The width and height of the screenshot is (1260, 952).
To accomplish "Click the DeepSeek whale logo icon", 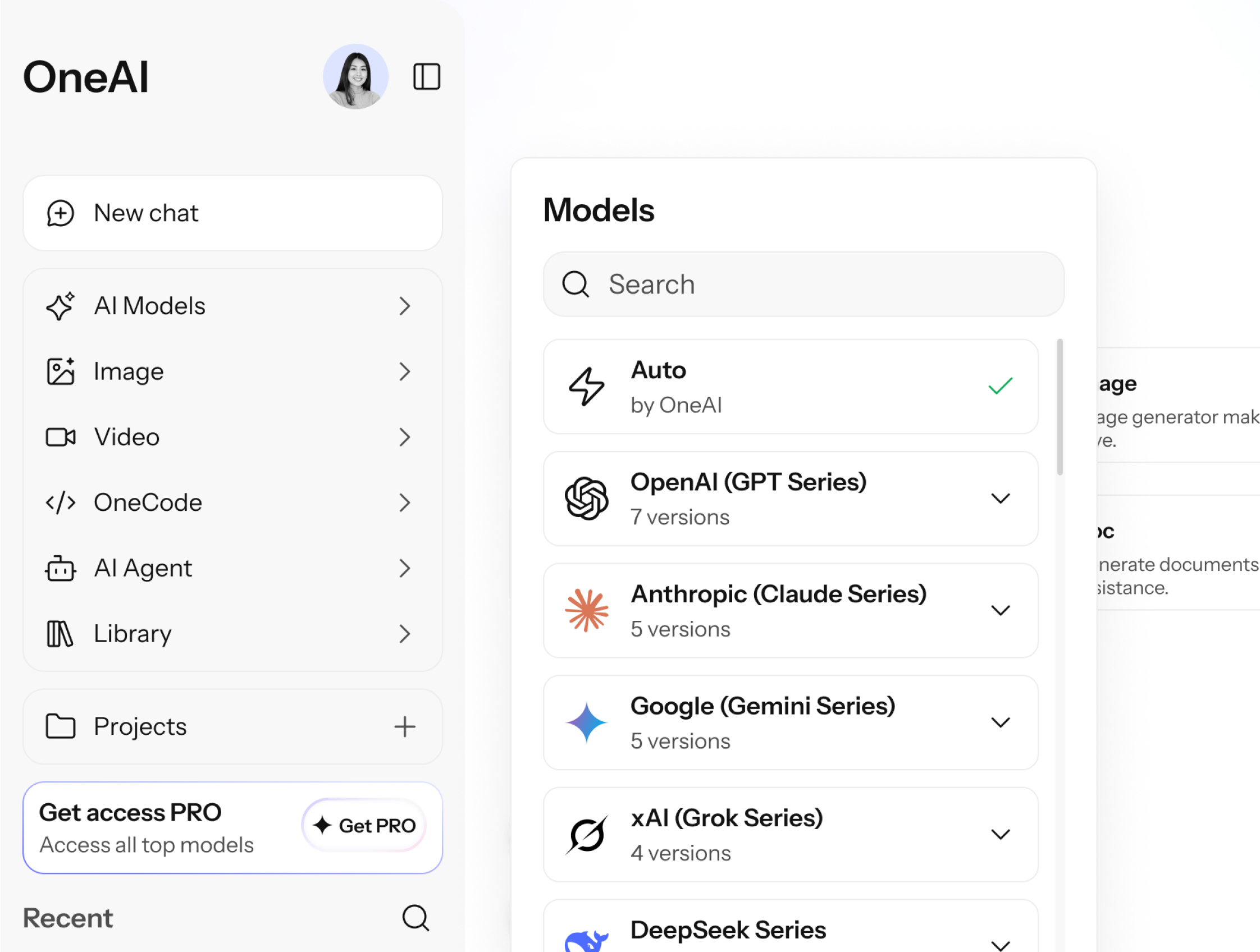I will 587,941.
